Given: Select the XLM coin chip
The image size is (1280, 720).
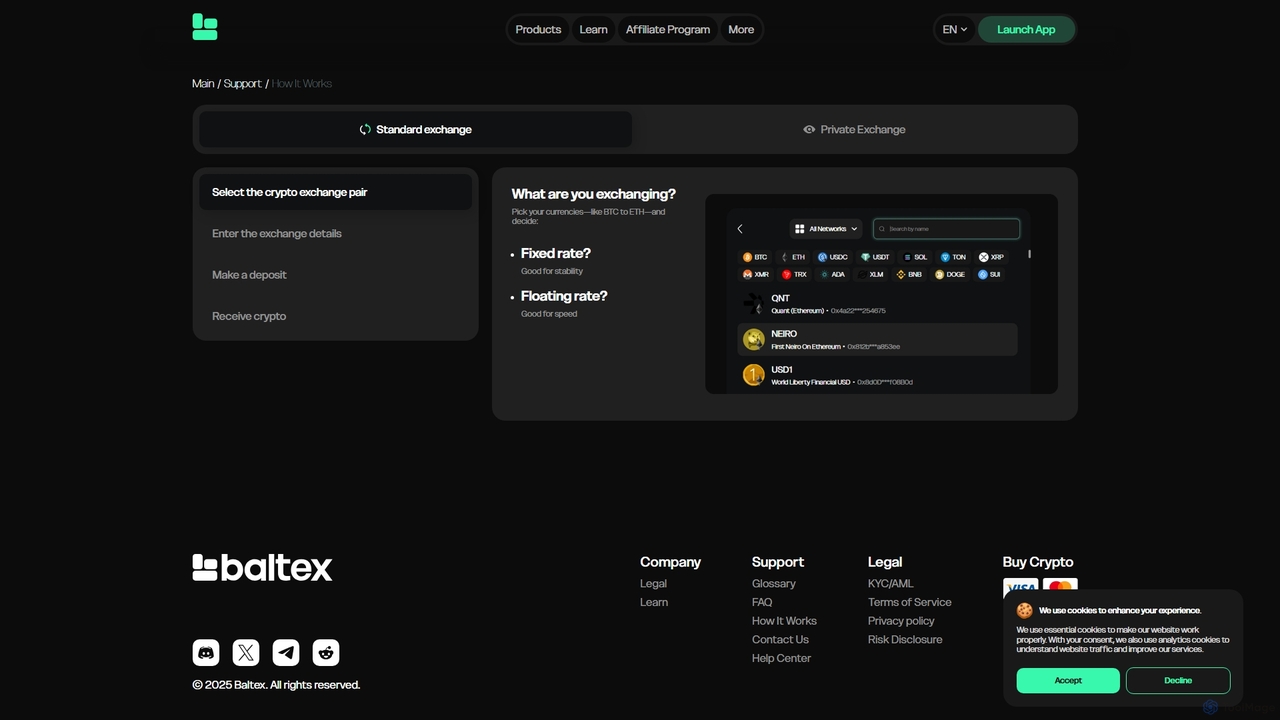Looking at the screenshot, I should pyautogui.click(x=871, y=274).
